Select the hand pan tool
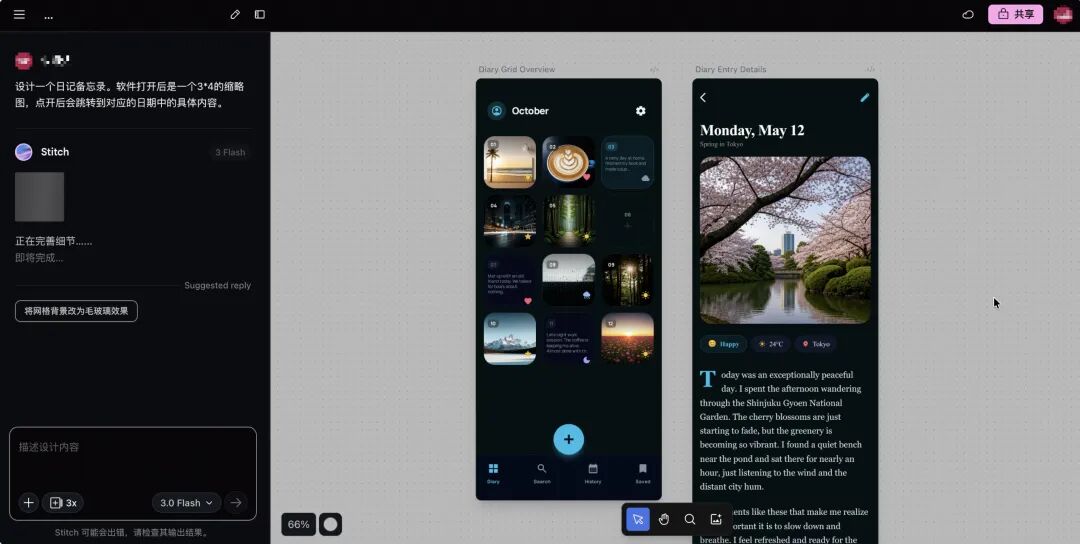The height and width of the screenshot is (544, 1080). pyautogui.click(x=663, y=519)
